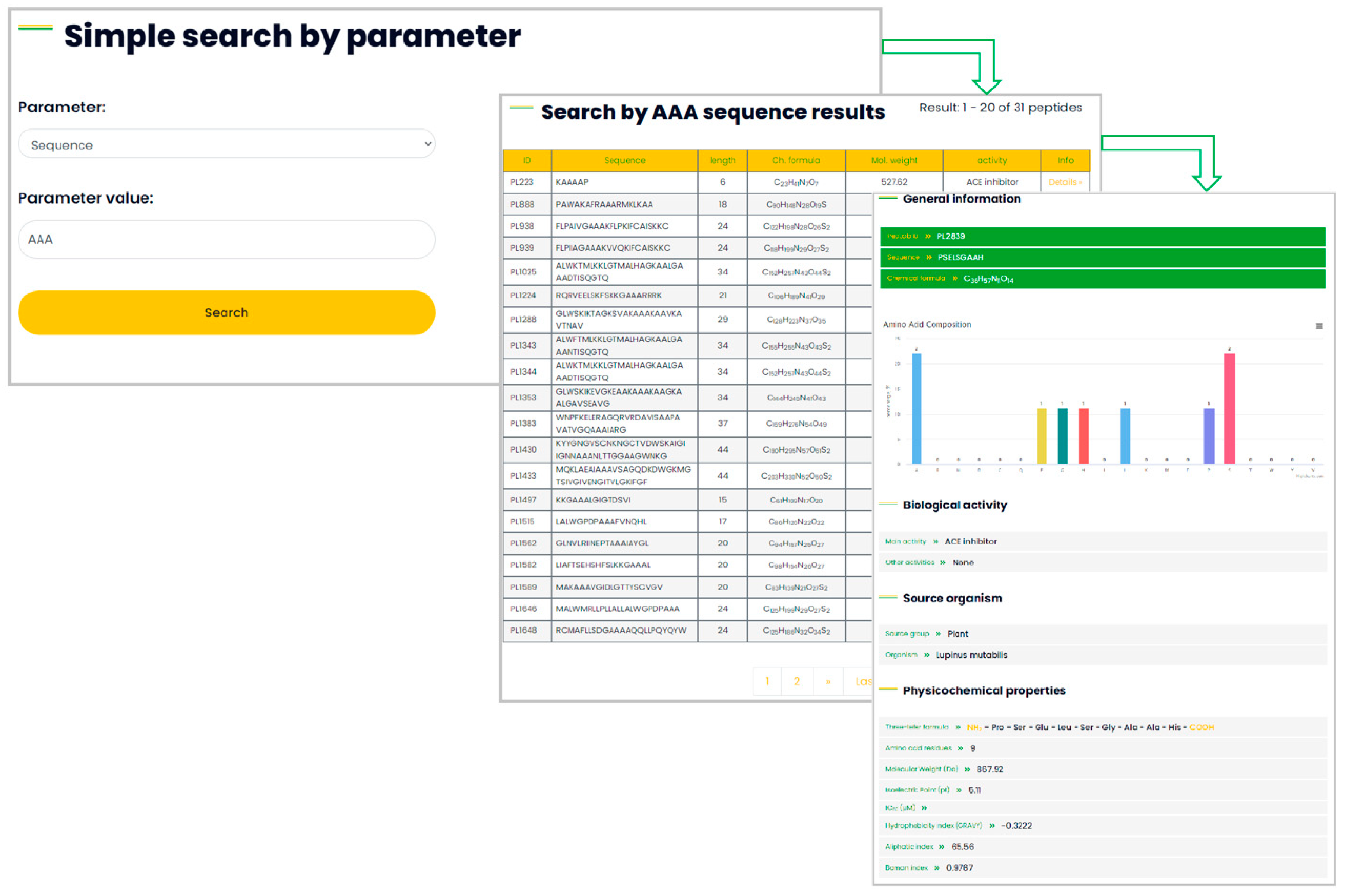This screenshot has height=896, width=1345.
Task: Click the Mol. weight column header
Action: [893, 161]
